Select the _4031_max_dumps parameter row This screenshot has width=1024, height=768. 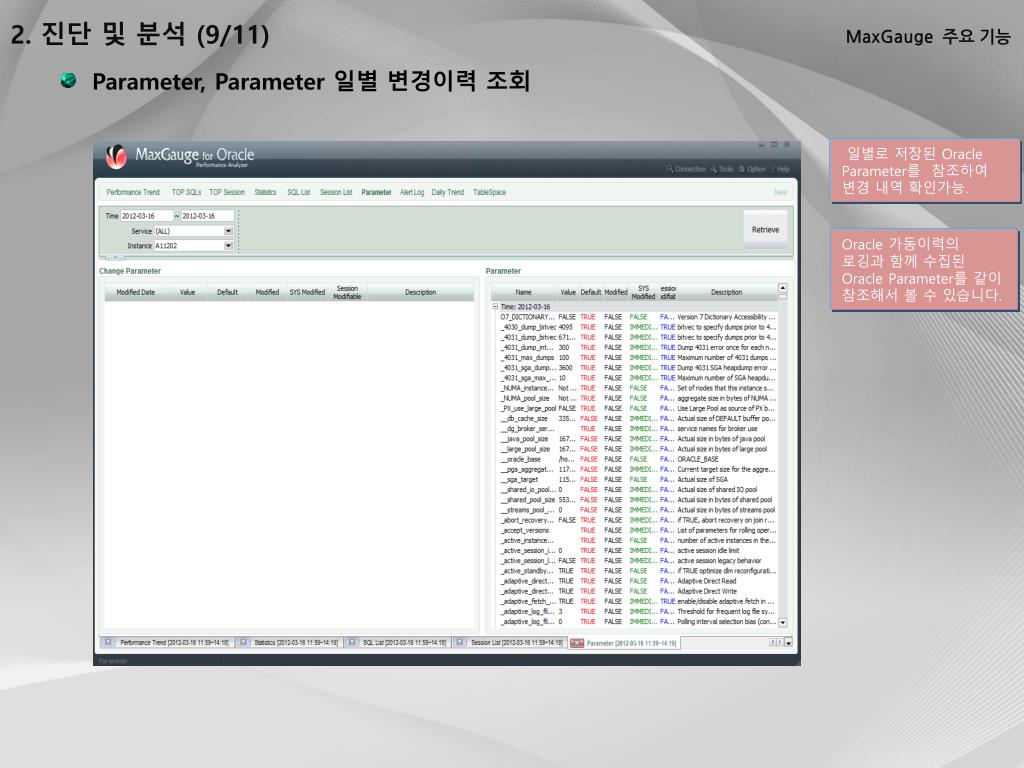[x=637, y=357]
